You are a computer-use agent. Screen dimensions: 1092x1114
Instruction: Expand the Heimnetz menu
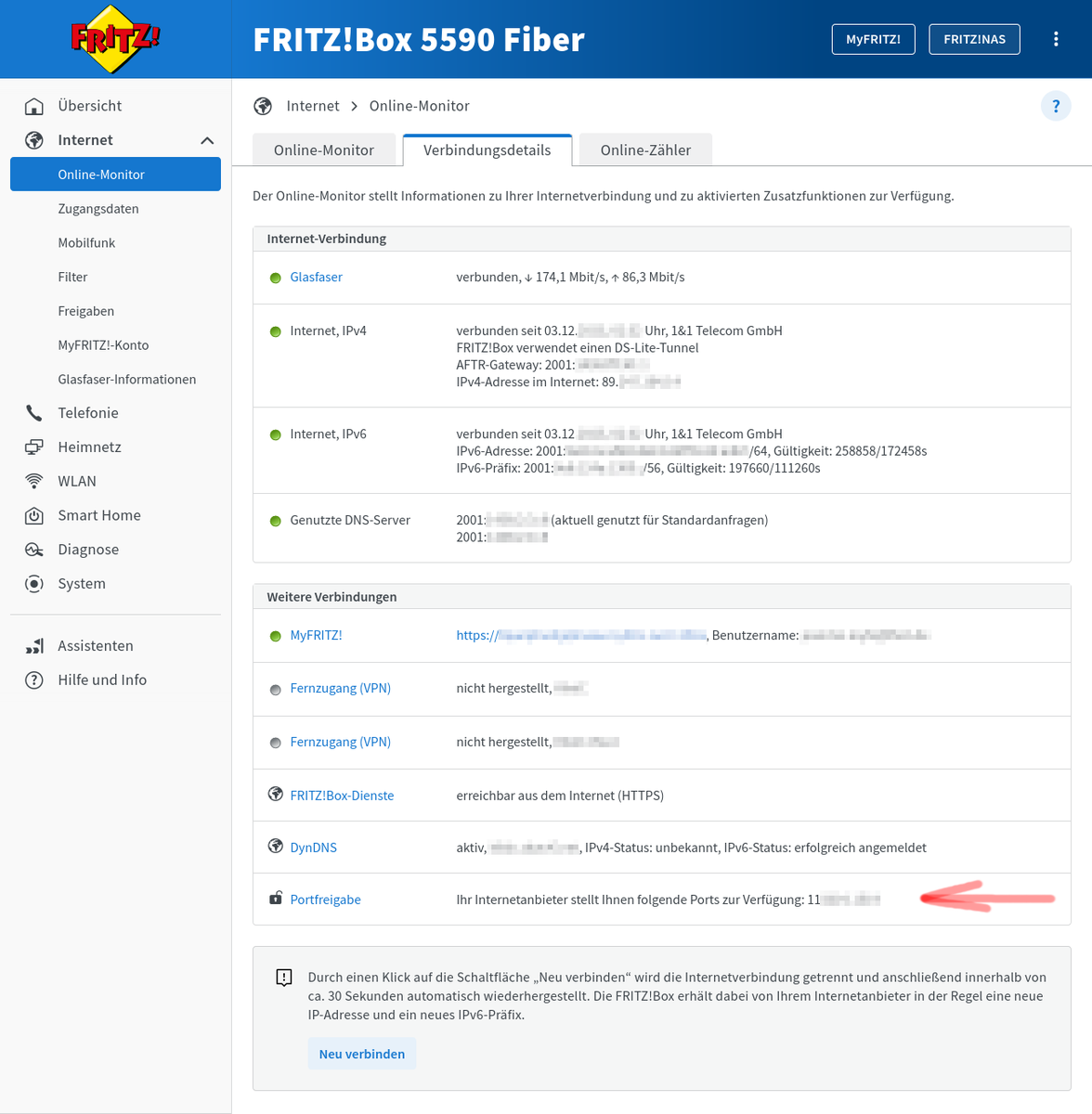pos(89,447)
